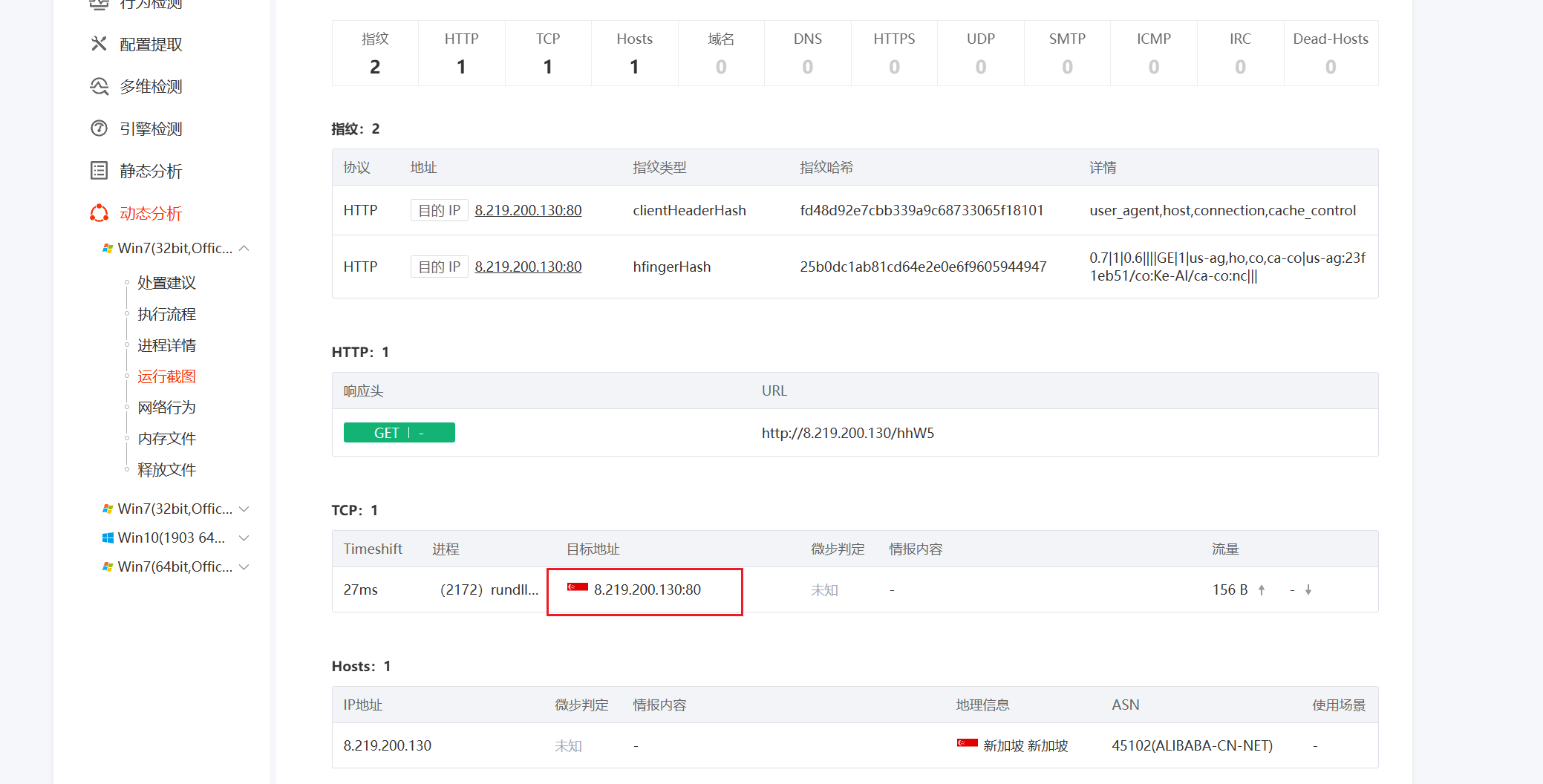Collapse the first Win7(32bit,Offic... environment
1543x784 pixels.
click(244, 248)
